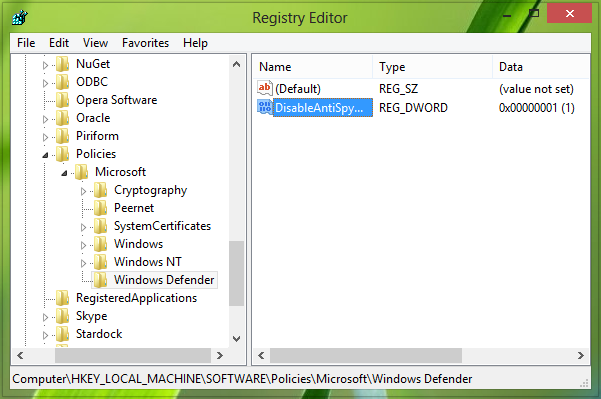Expand the Cryptography subkey
The height and width of the screenshot is (399, 601).
(83, 191)
